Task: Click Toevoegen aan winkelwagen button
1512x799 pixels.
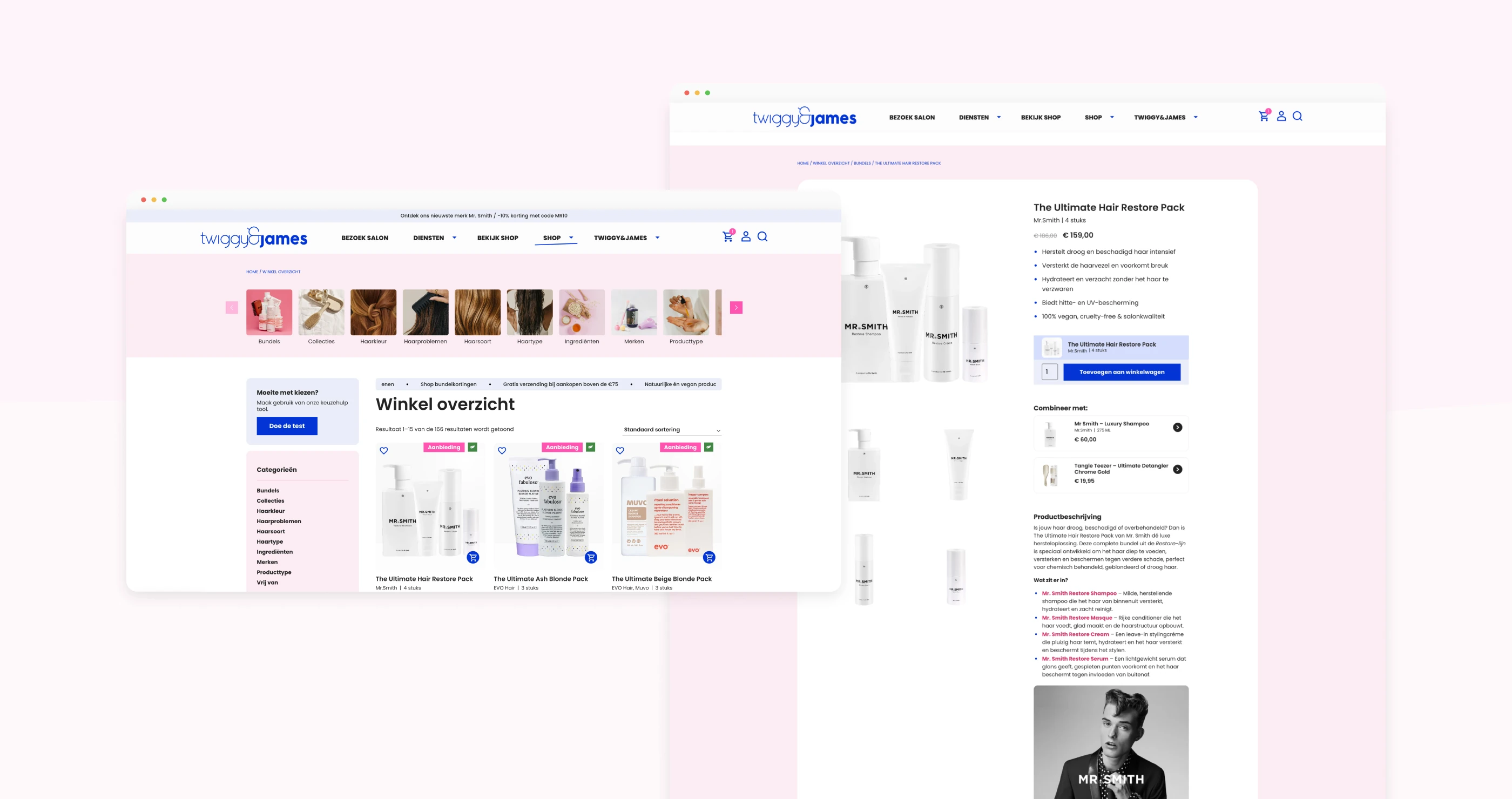Action: point(1121,372)
